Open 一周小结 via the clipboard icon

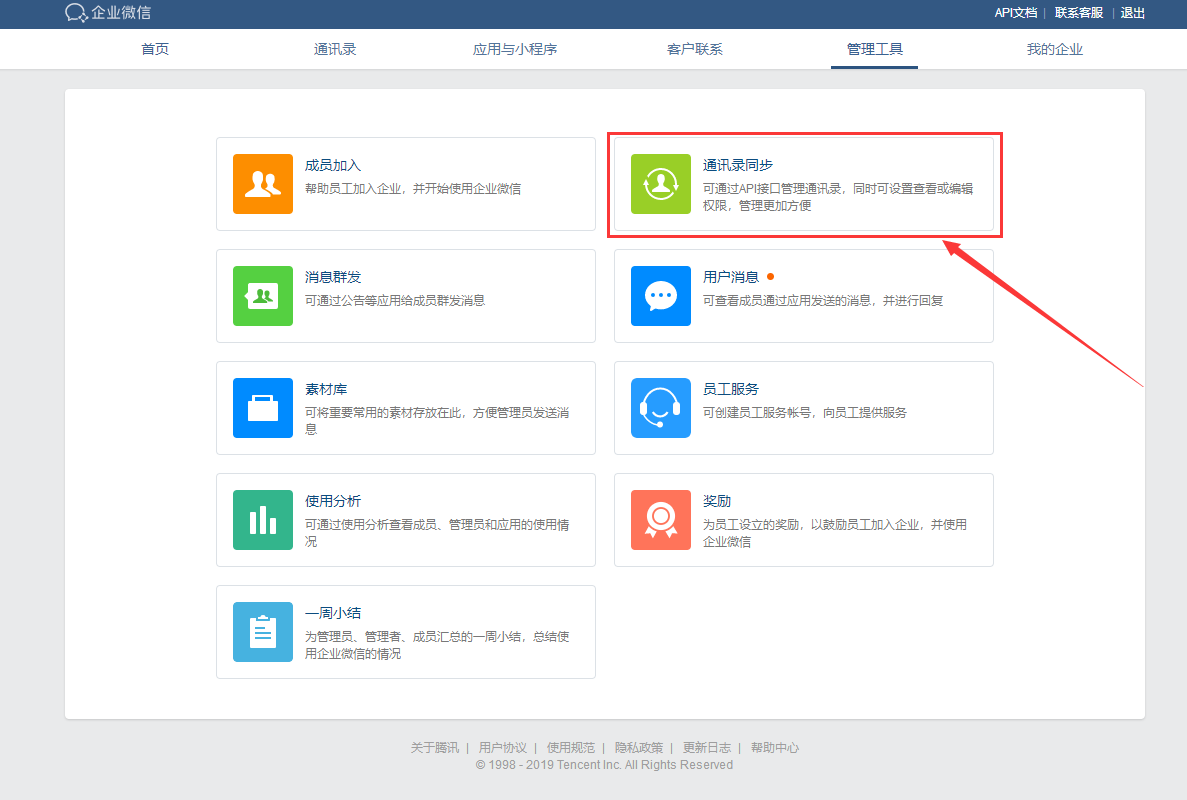[262, 632]
